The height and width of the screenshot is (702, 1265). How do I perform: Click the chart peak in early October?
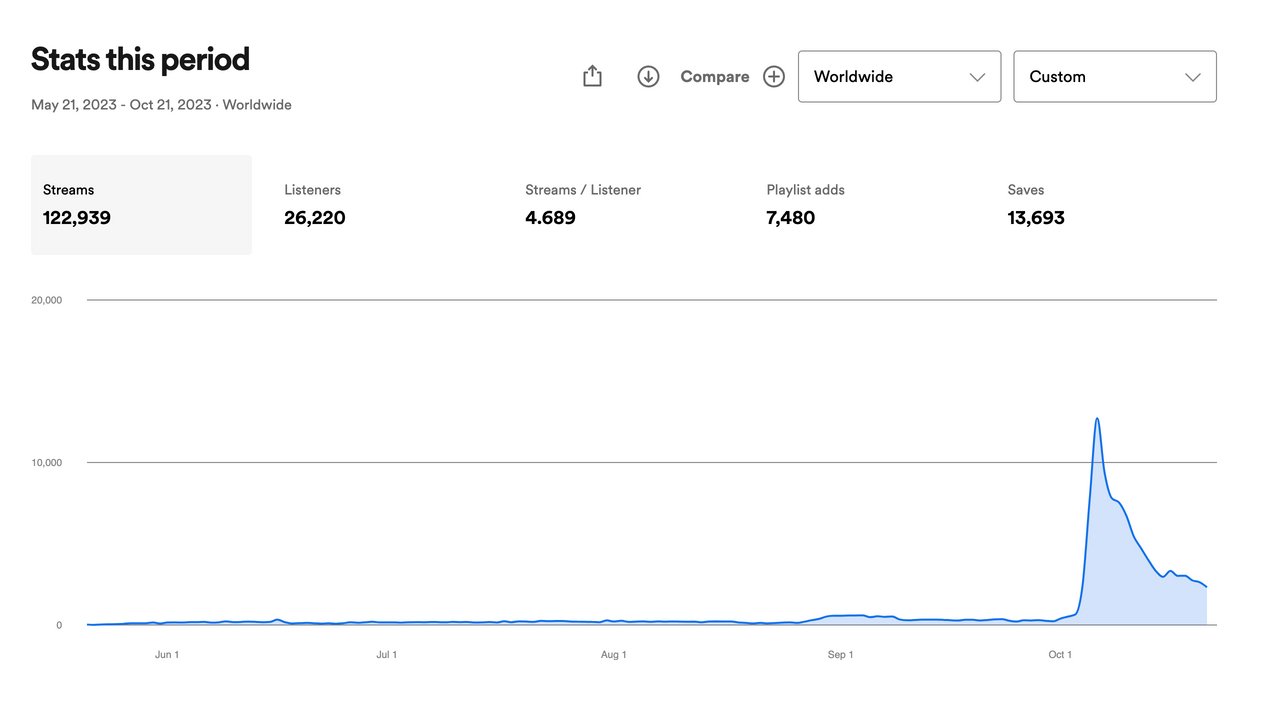point(1097,419)
